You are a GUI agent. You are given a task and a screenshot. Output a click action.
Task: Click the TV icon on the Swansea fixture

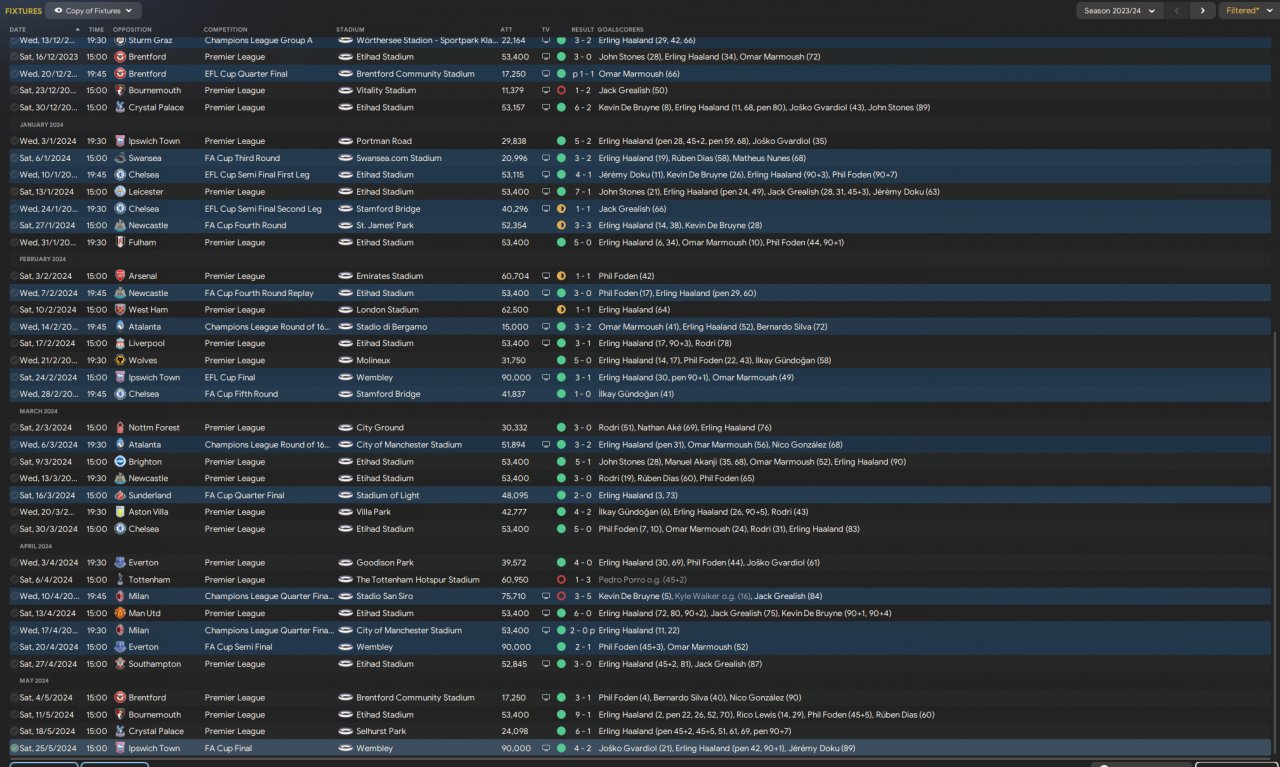pyautogui.click(x=546, y=158)
